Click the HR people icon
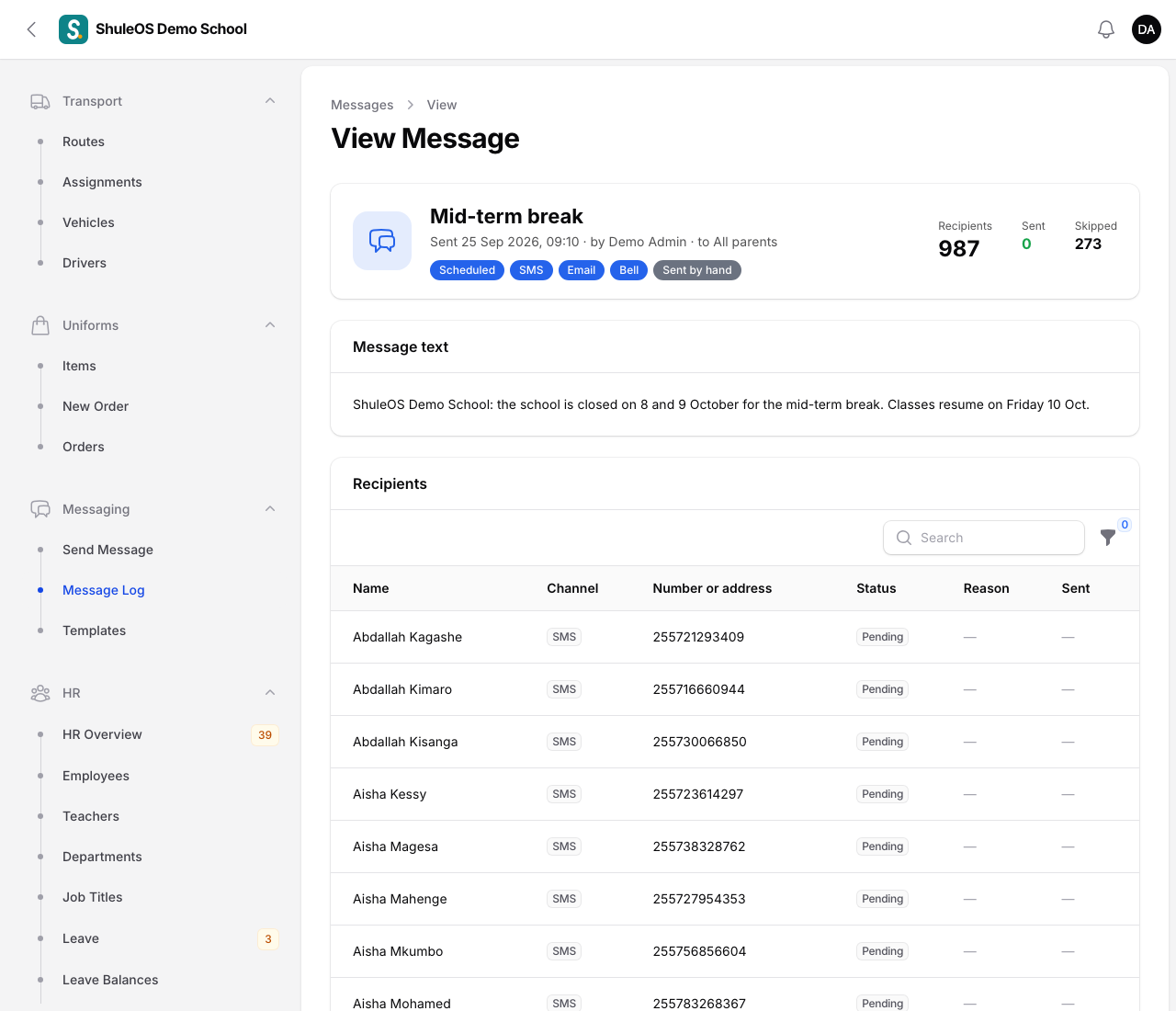The height and width of the screenshot is (1011, 1176). tap(40, 693)
